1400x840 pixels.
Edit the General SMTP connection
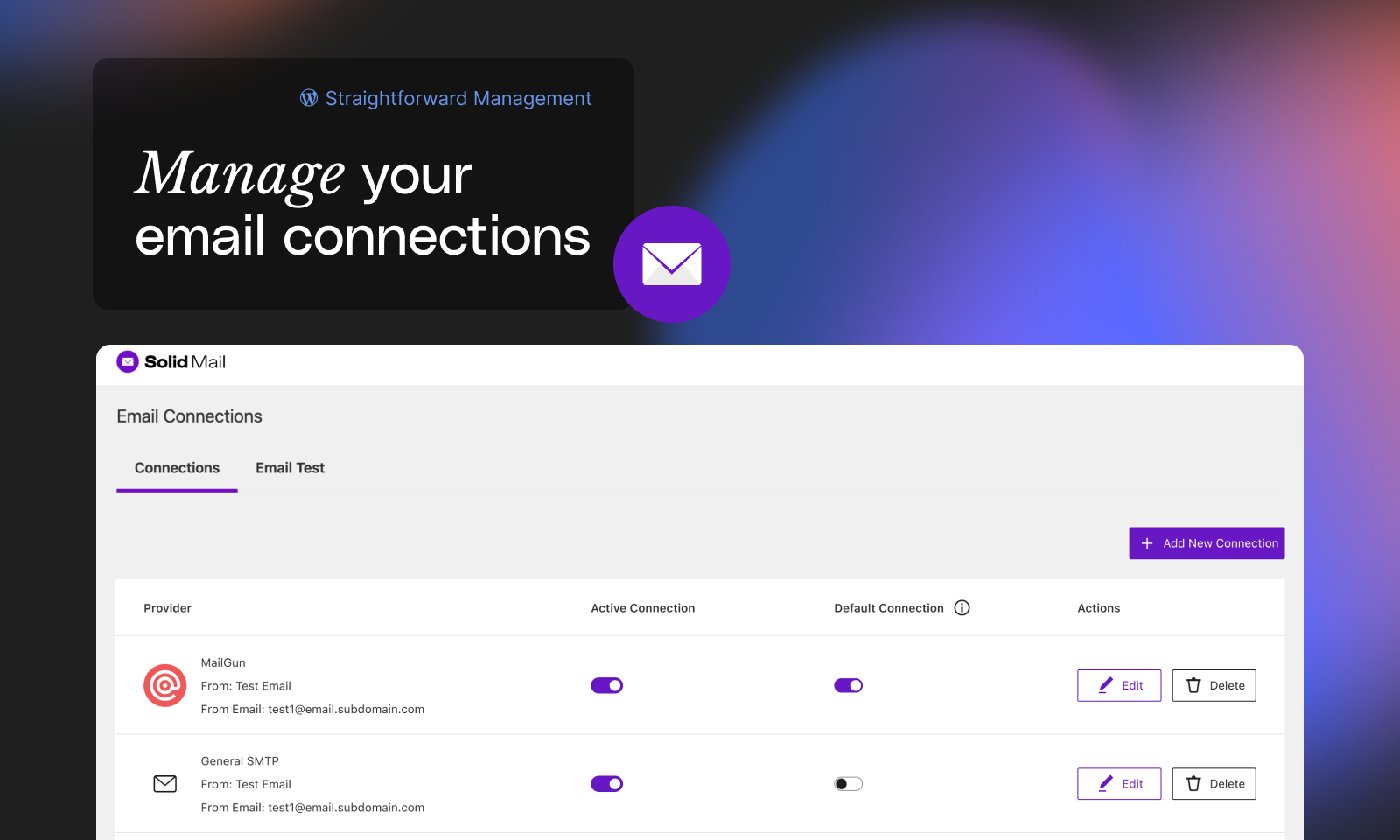(x=1119, y=784)
